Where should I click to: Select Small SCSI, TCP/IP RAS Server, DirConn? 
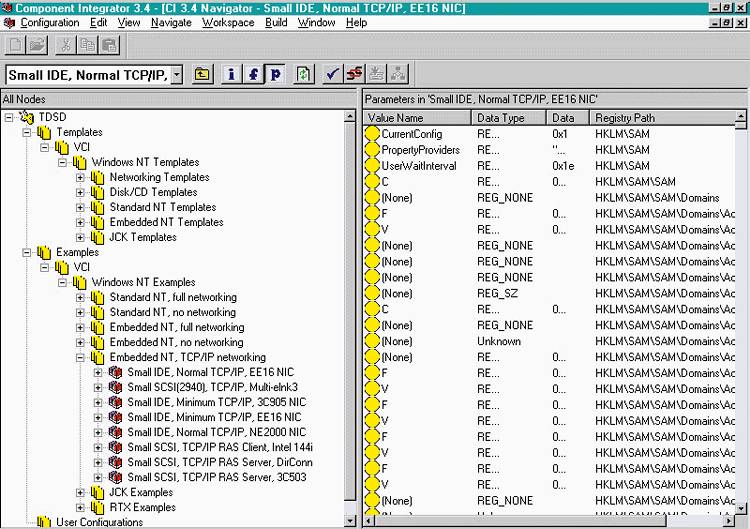pos(220,463)
